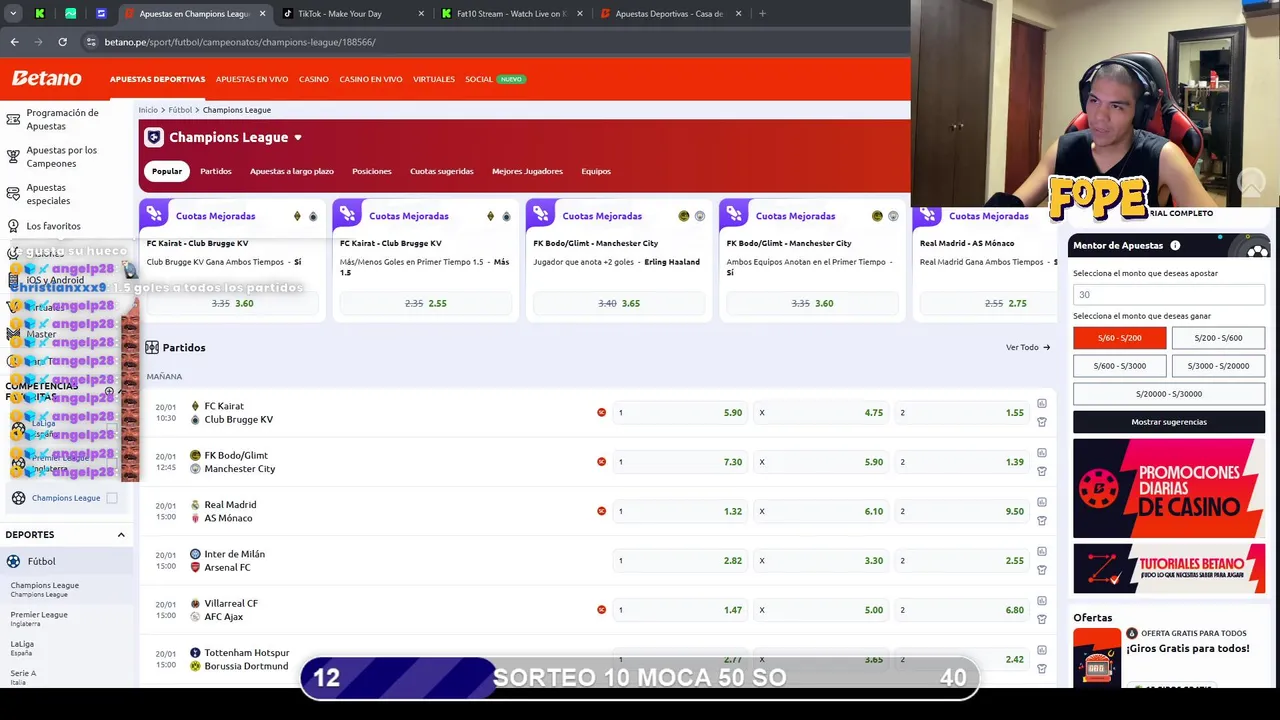Click the Betano logo
The image size is (1280, 720).
(46, 79)
